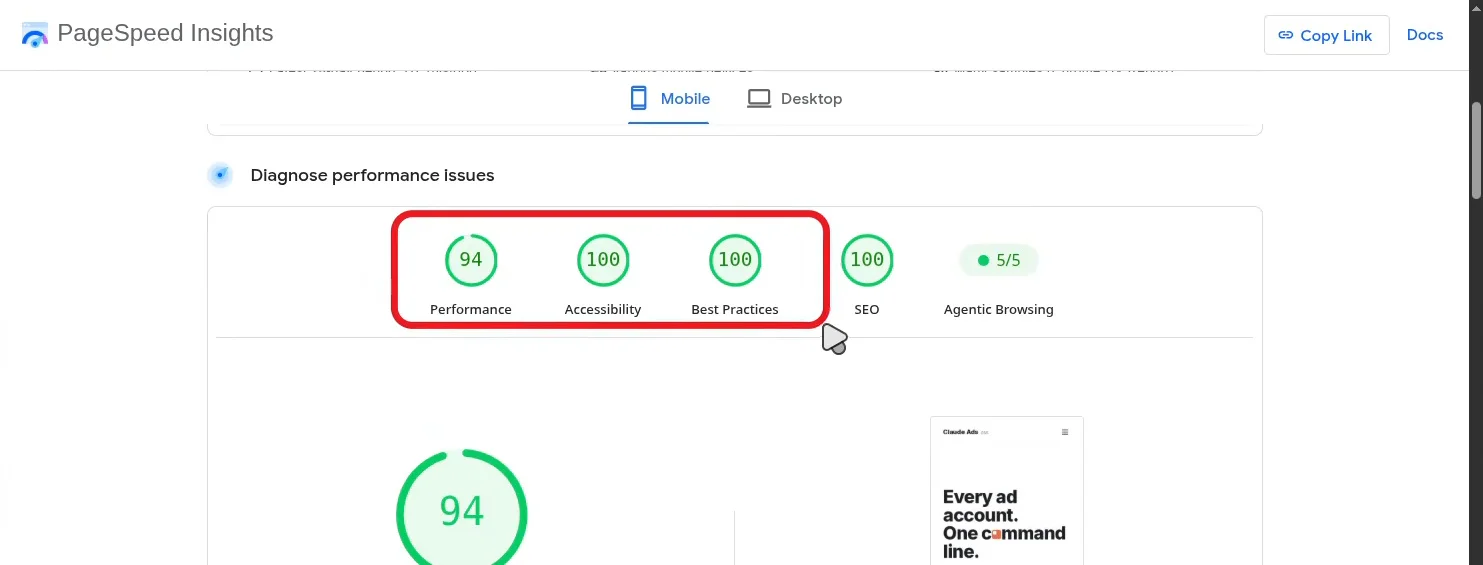Click the page vertical scrollbar thumb
The image size is (1483, 565).
(1476, 150)
